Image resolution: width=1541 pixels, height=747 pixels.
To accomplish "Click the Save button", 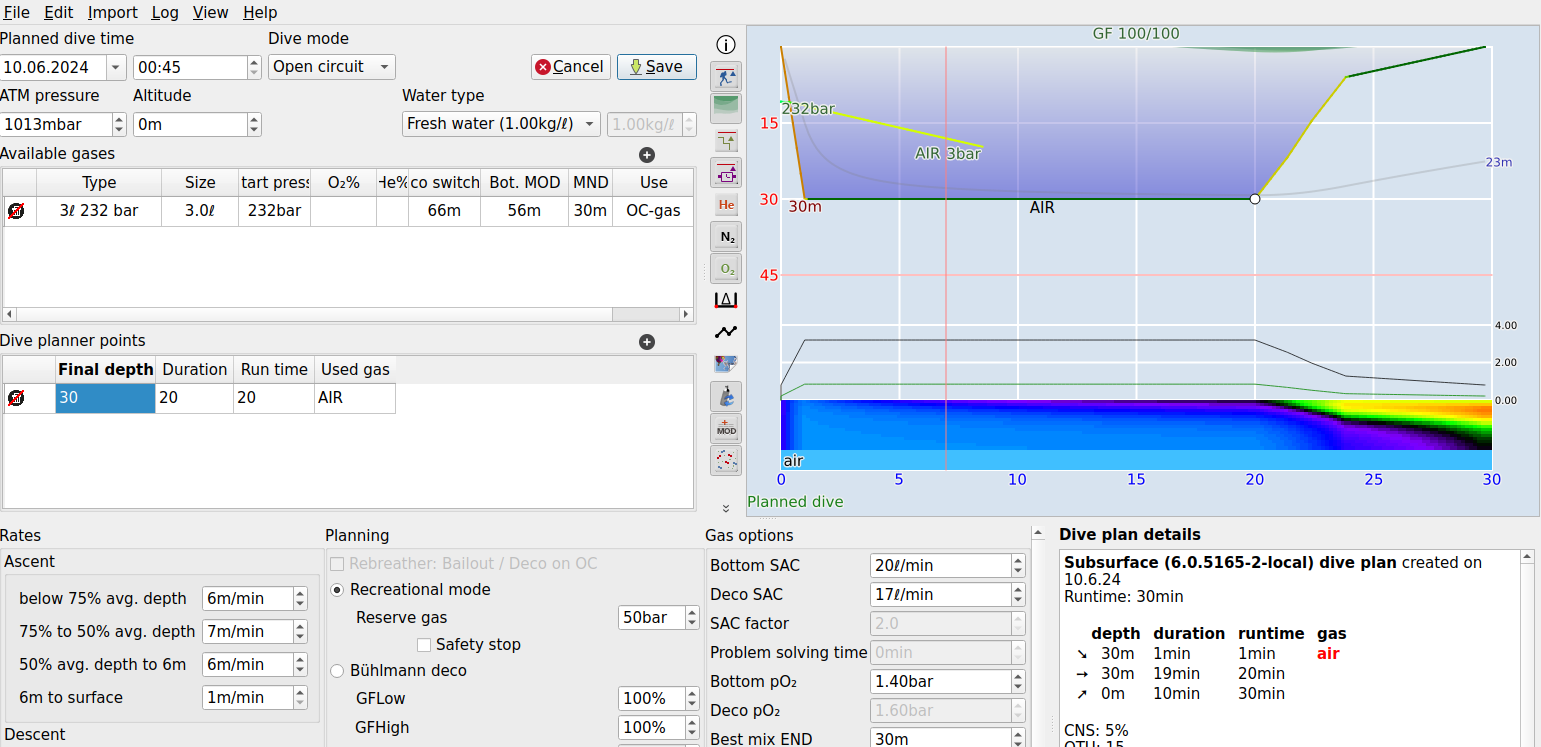I will (x=656, y=66).
